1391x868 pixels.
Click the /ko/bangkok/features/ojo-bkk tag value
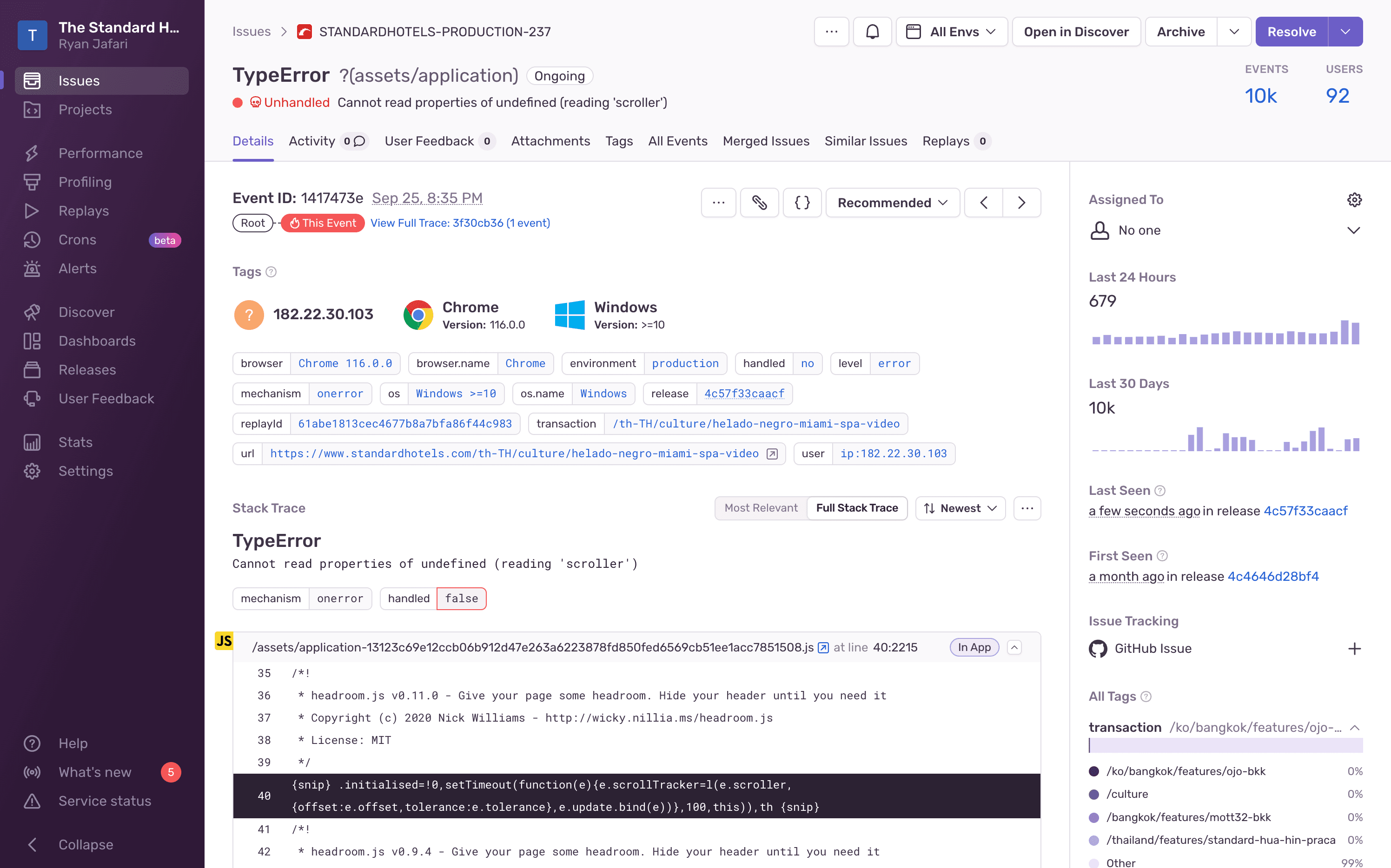1186,771
